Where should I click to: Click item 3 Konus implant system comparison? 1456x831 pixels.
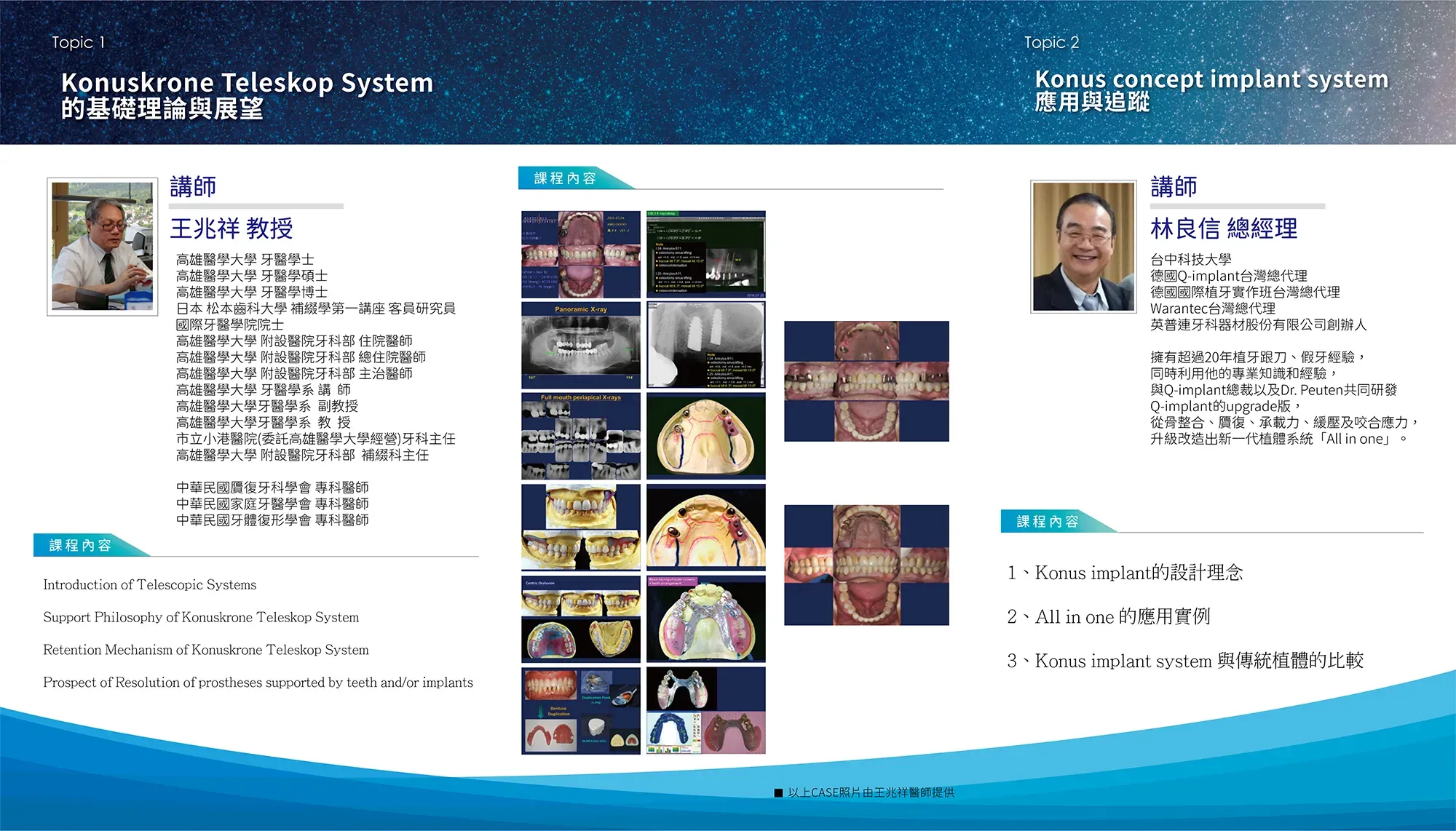(x=1185, y=661)
